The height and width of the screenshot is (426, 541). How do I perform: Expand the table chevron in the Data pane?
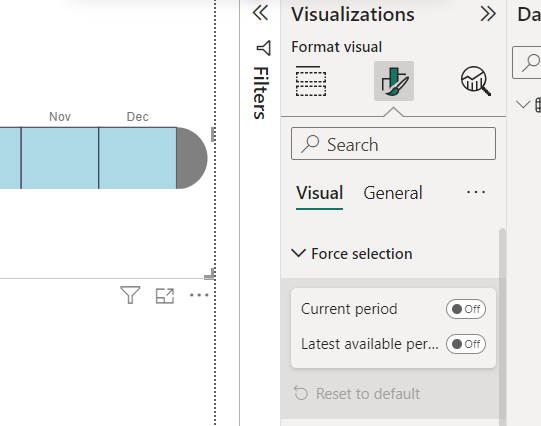tap(523, 104)
